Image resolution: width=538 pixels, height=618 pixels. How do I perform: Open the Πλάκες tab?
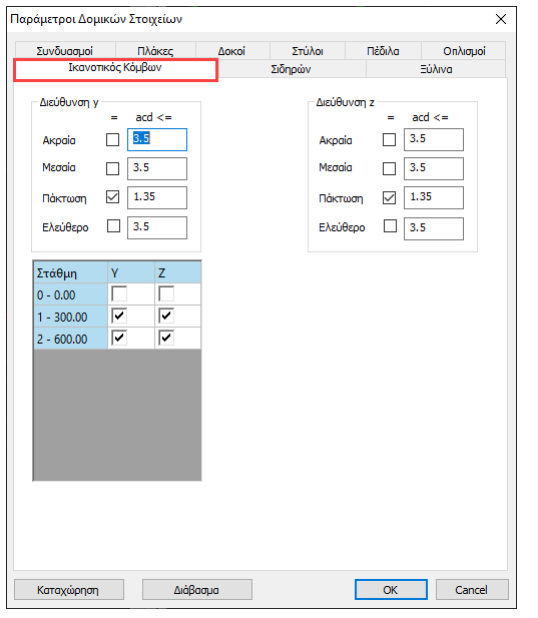(x=155, y=51)
